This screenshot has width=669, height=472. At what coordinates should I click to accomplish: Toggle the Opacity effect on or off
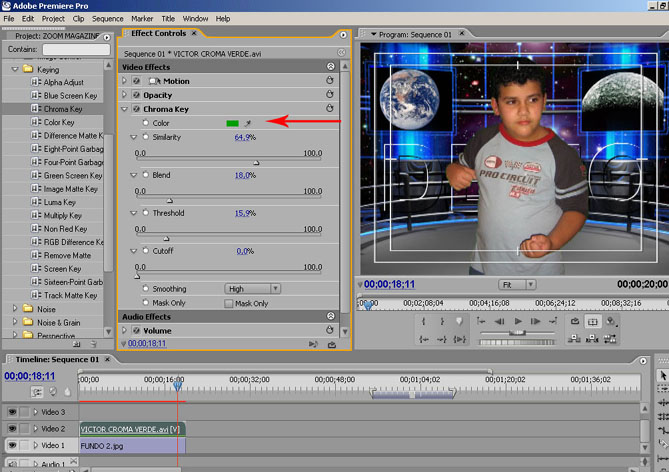pos(136,95)
